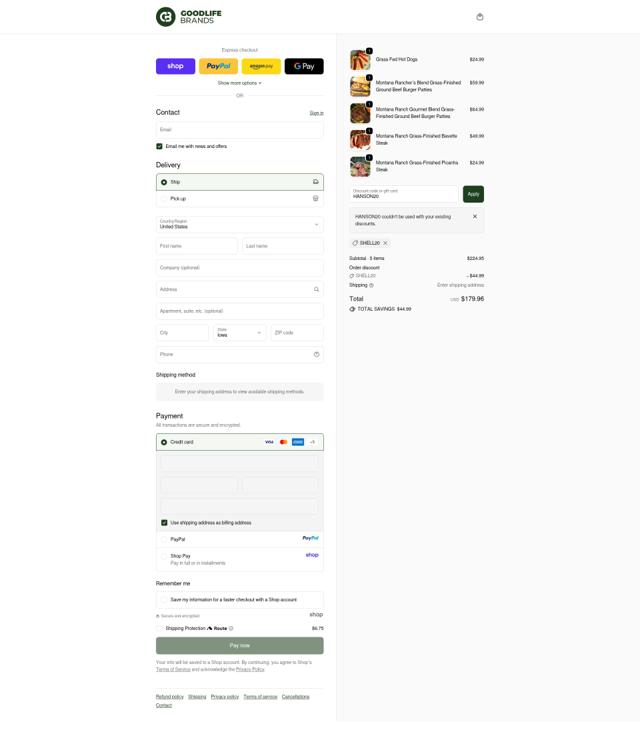Click the Email input field
Screen dimensions: 640x748
[x=239, y=130]
